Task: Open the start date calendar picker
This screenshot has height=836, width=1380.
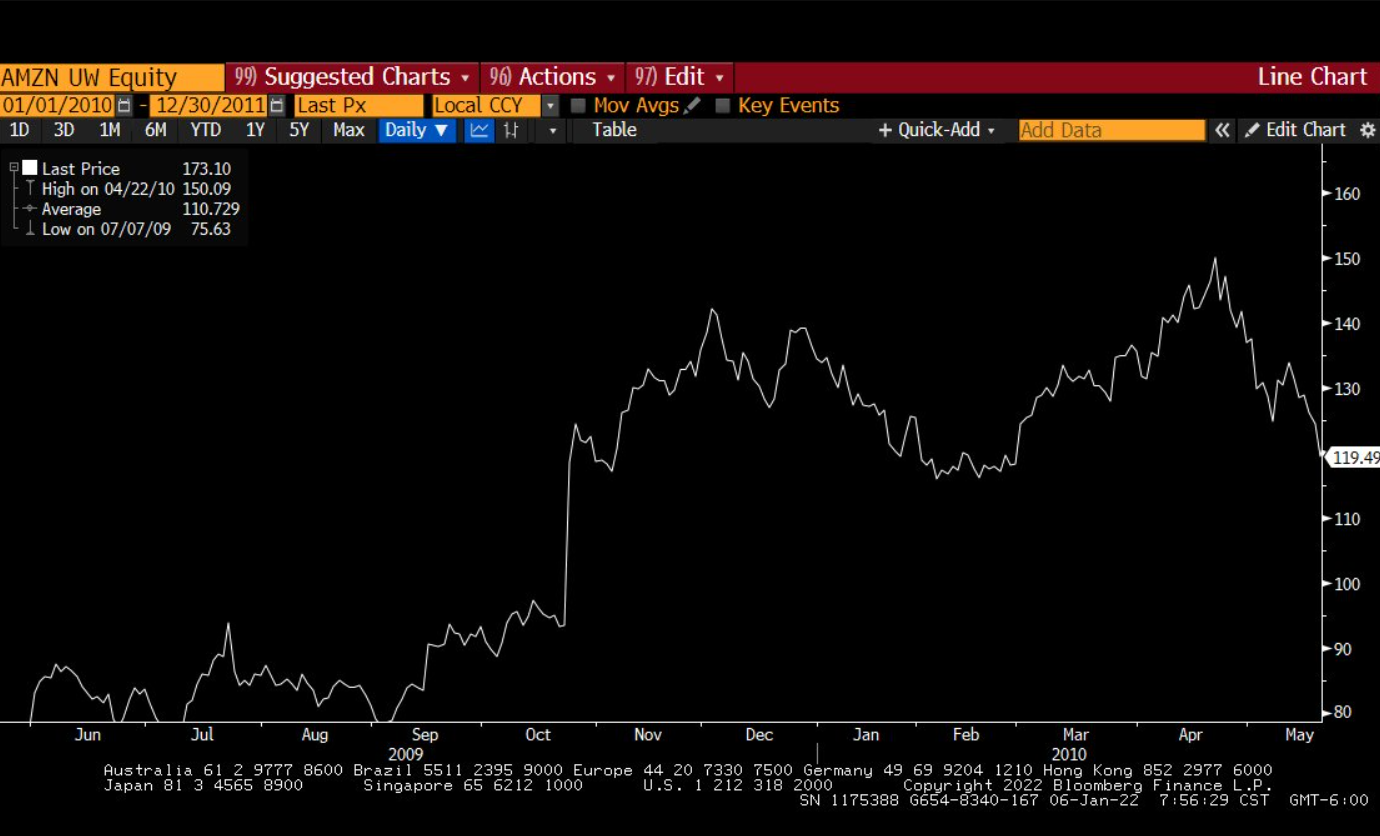Action: 124,106
